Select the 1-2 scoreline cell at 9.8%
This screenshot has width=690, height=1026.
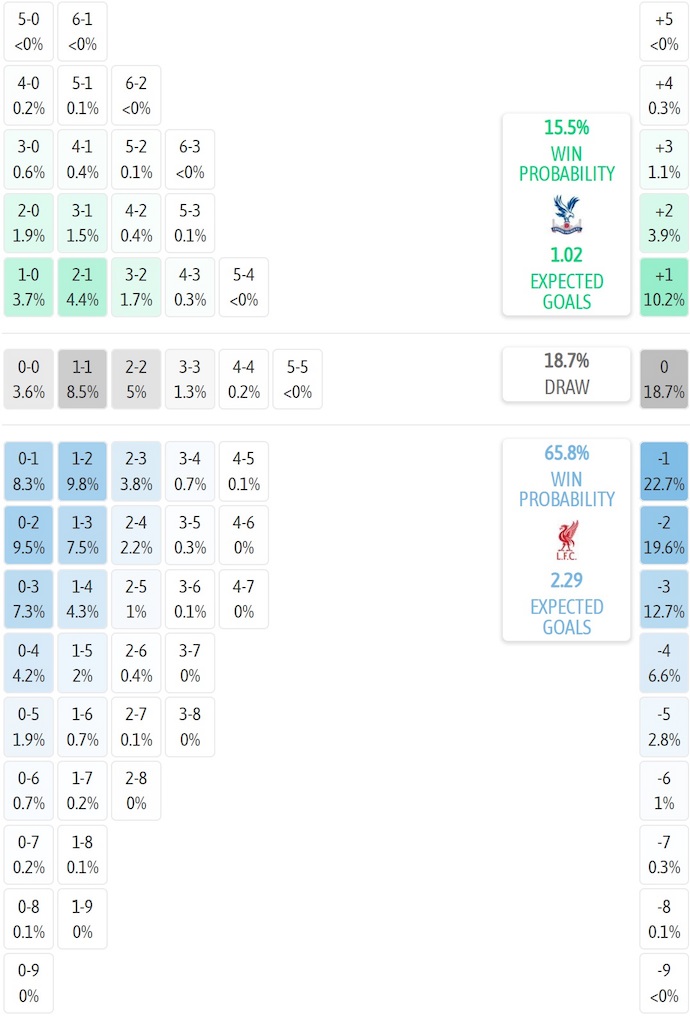click(83, 471)
